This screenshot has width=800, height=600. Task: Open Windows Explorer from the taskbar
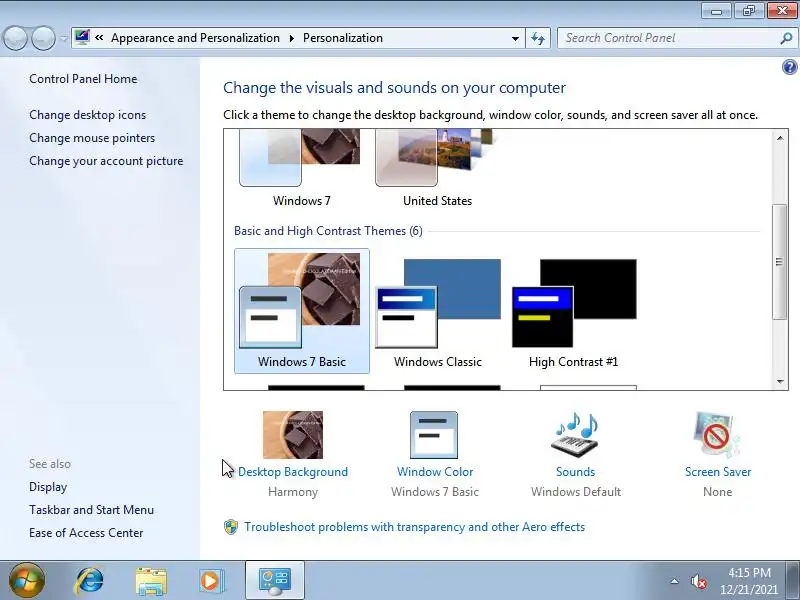click(x=151, y=581)
